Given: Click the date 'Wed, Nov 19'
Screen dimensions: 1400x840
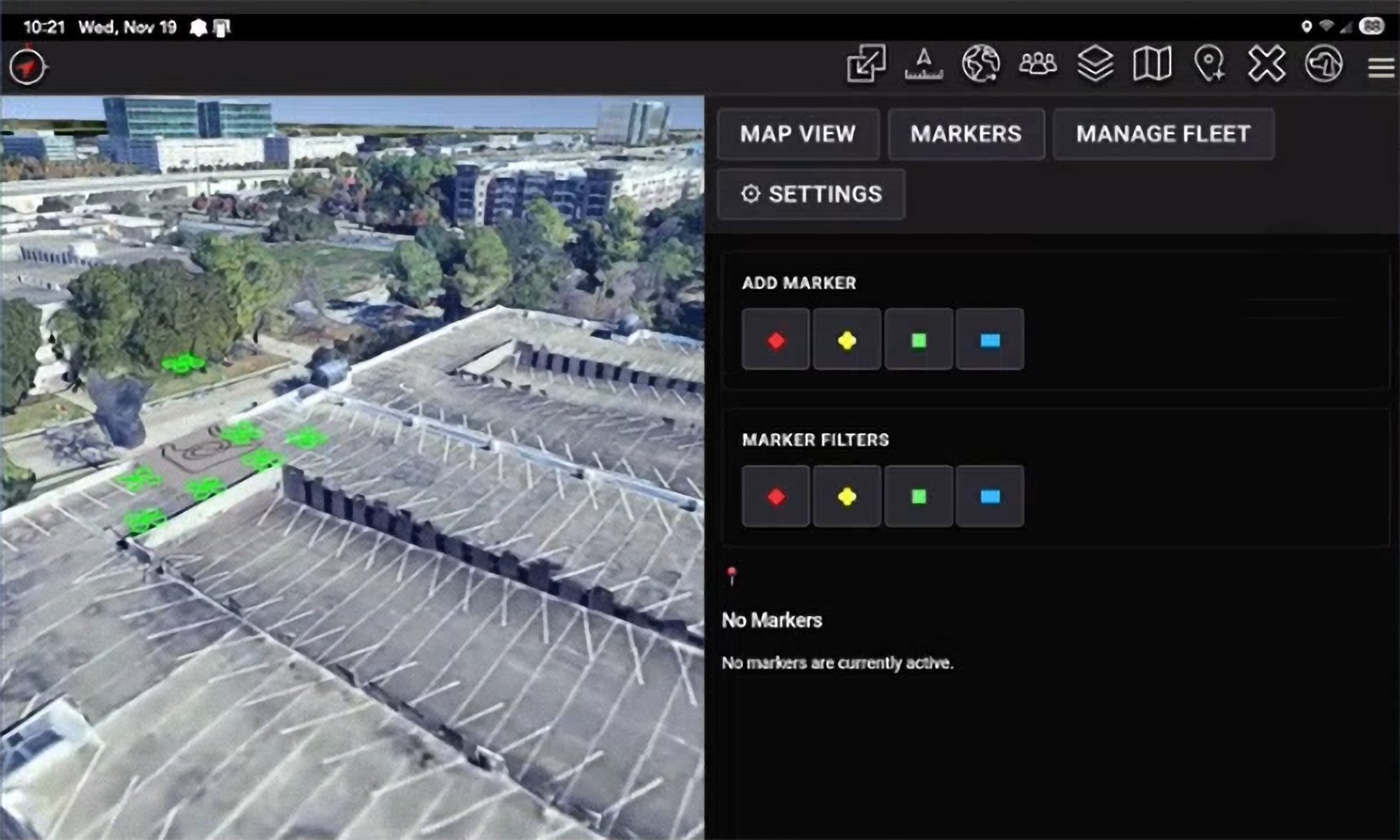Looking at the screenshot, I should click(127, 28).
